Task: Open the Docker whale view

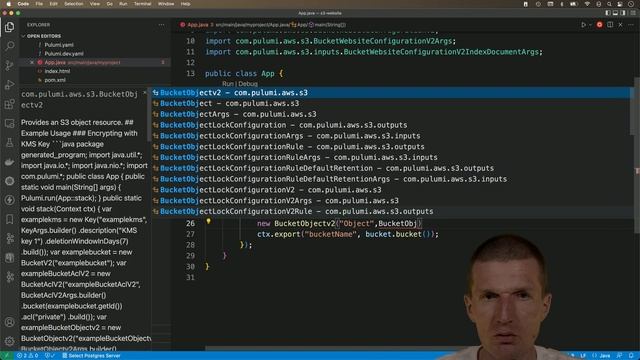Action: (9, 162)
